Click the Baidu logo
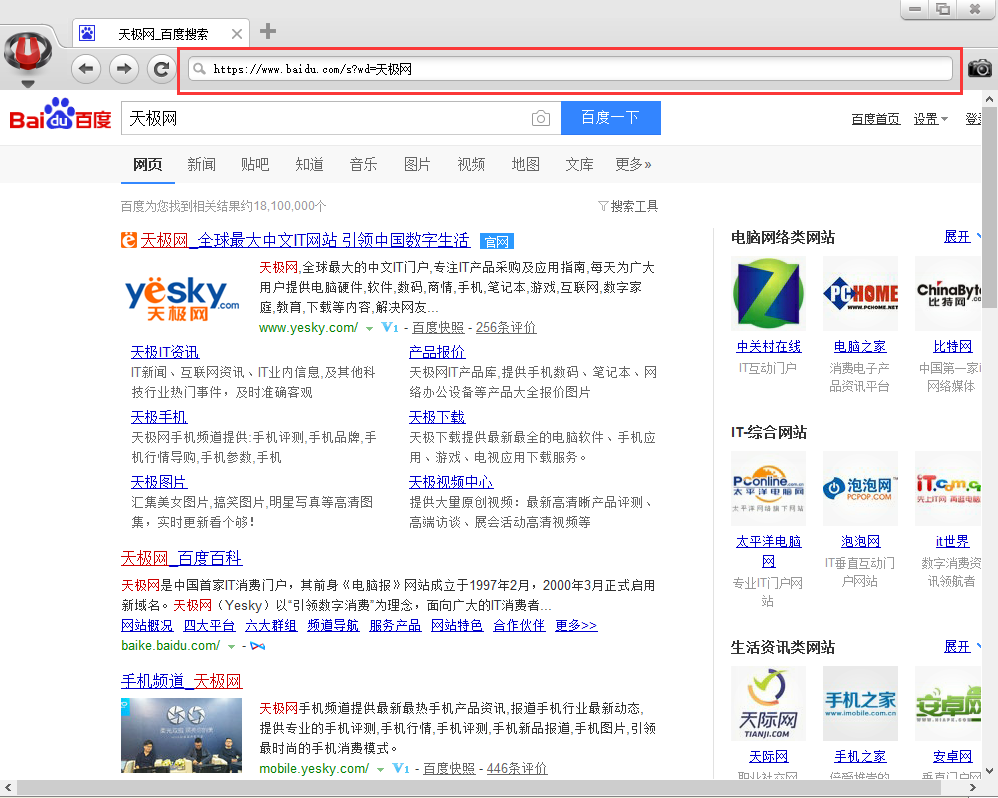998x798 pixels. click(60, 117)
